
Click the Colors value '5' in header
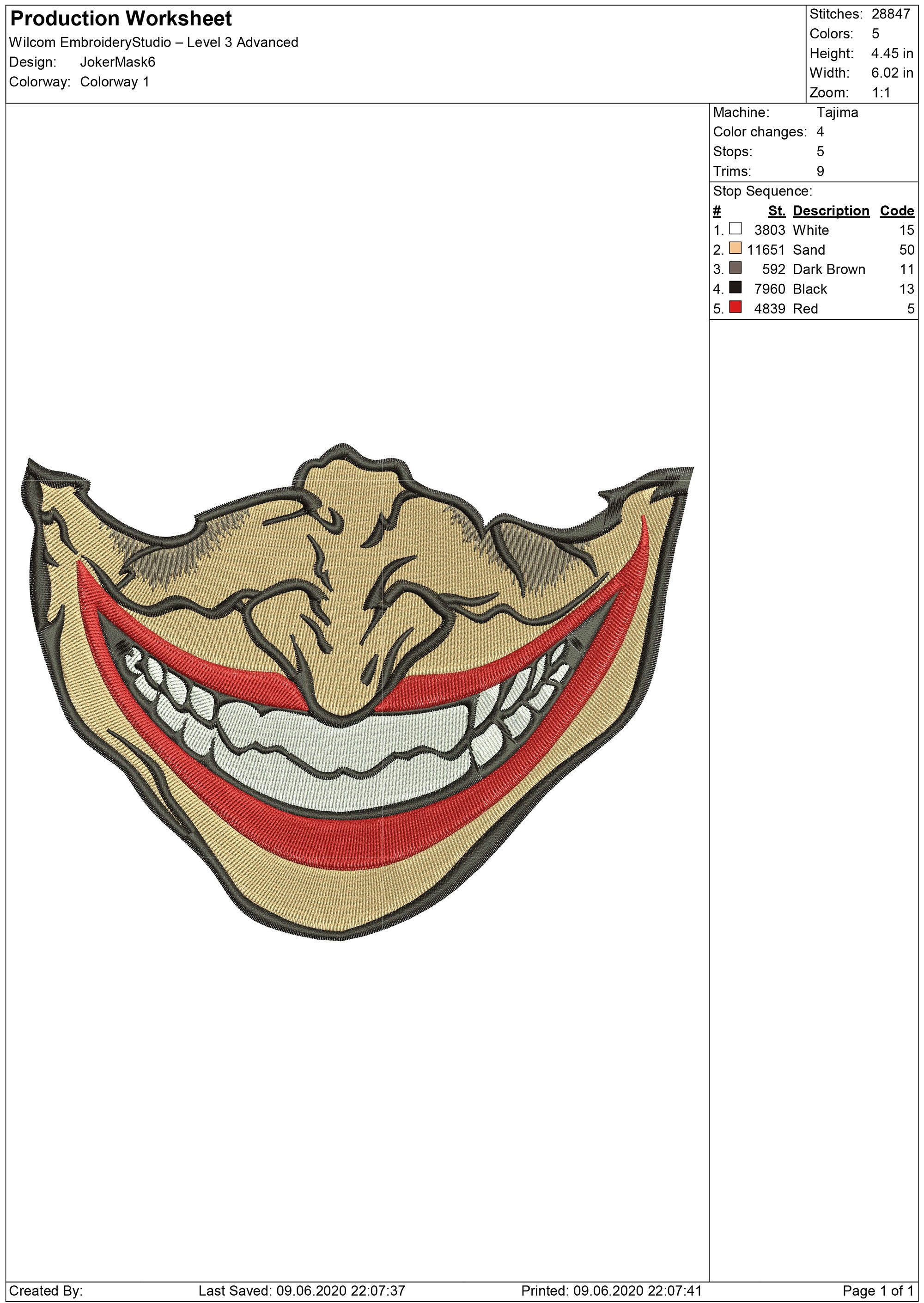pos(875,34)
